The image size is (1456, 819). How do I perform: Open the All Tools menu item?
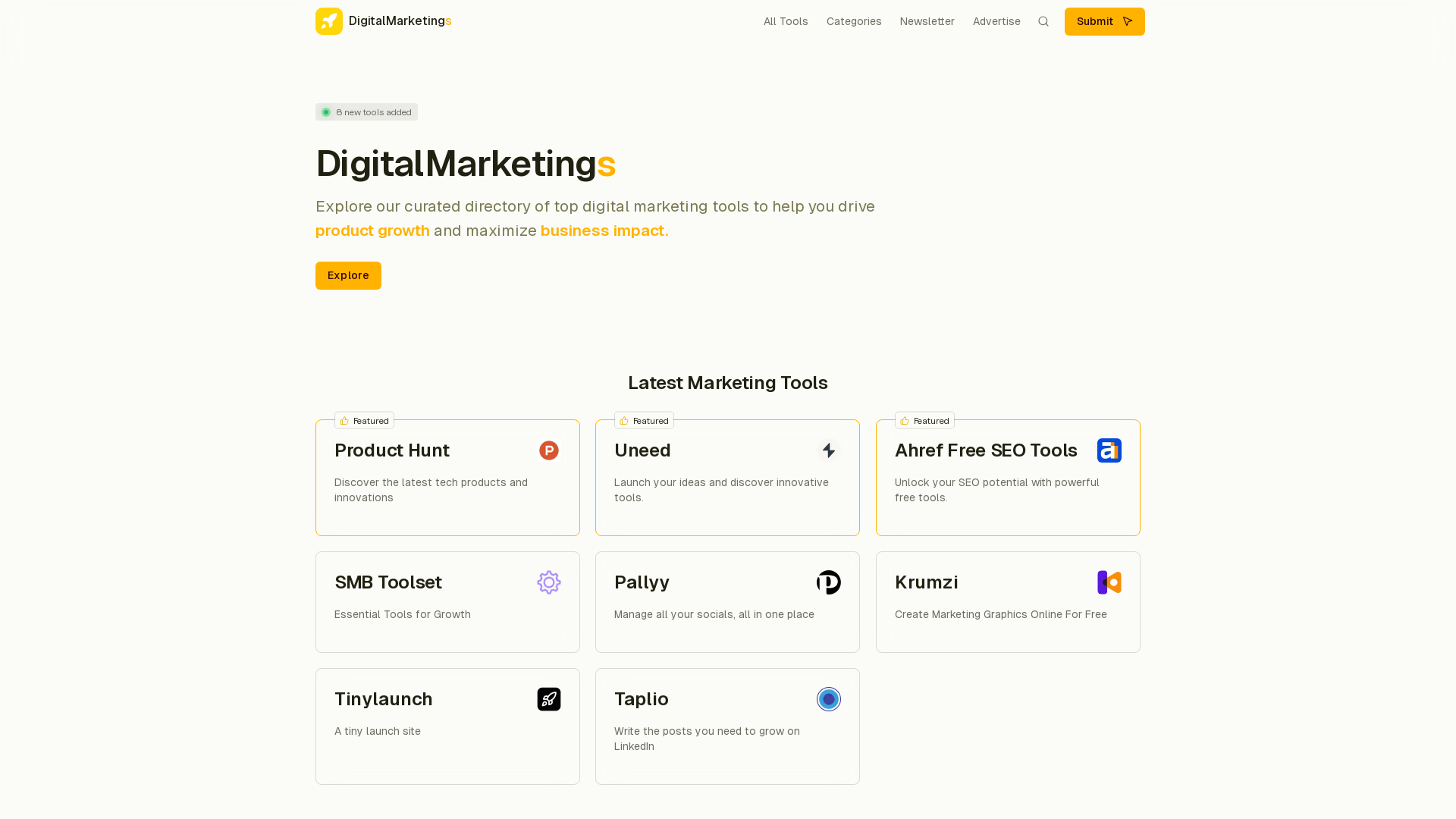(x=786, y=21)
